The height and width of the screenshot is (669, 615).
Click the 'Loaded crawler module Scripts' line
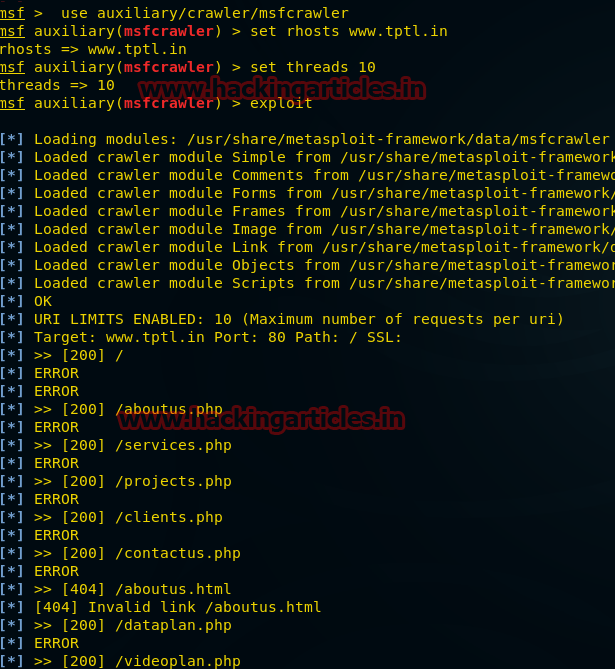(320, 283)
